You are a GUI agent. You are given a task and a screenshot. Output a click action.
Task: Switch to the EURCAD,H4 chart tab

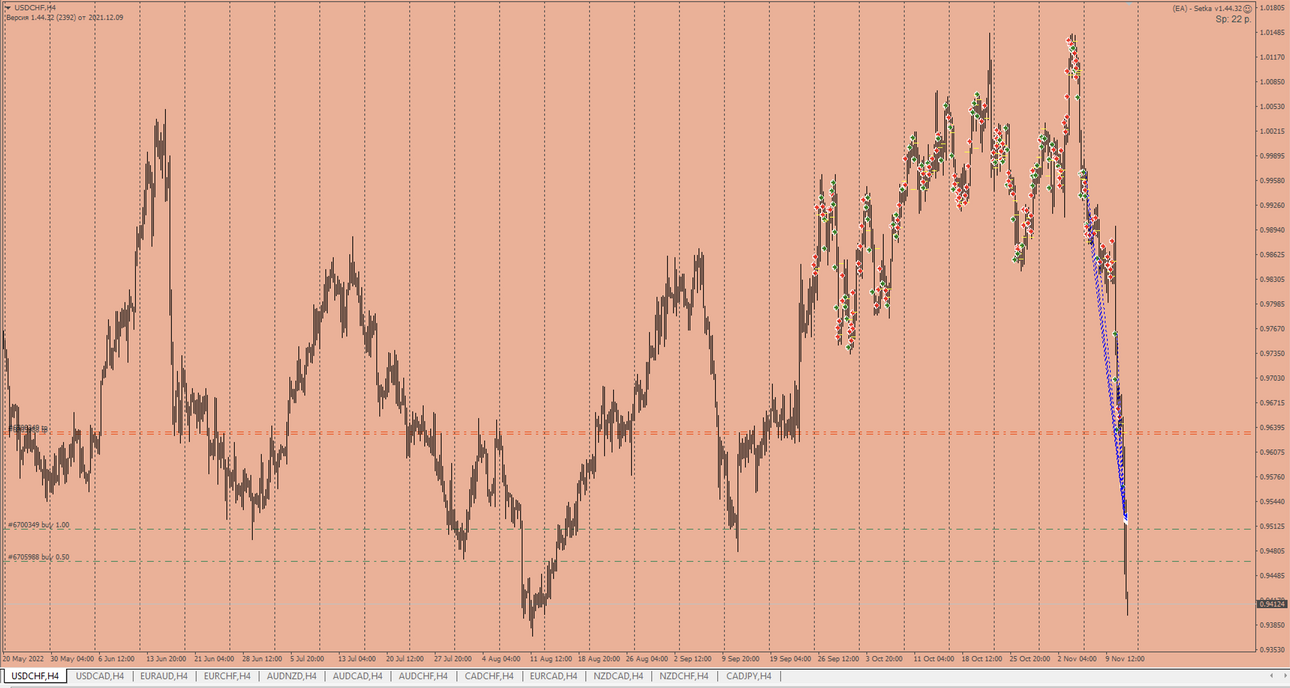(x=553, y=677)
